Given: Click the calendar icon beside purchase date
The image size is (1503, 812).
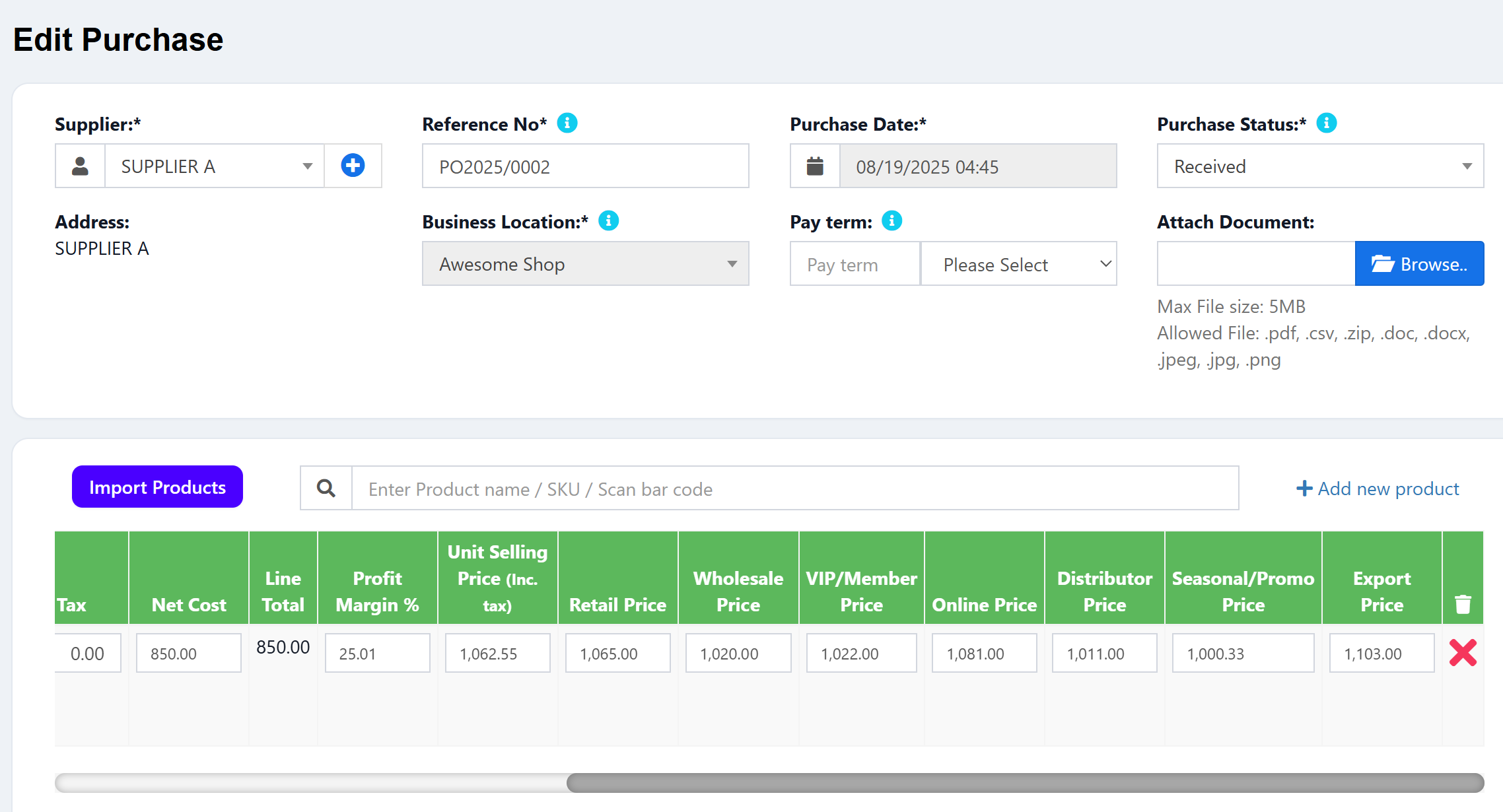Looking at the screenshot, I should [x=815, y=166].
